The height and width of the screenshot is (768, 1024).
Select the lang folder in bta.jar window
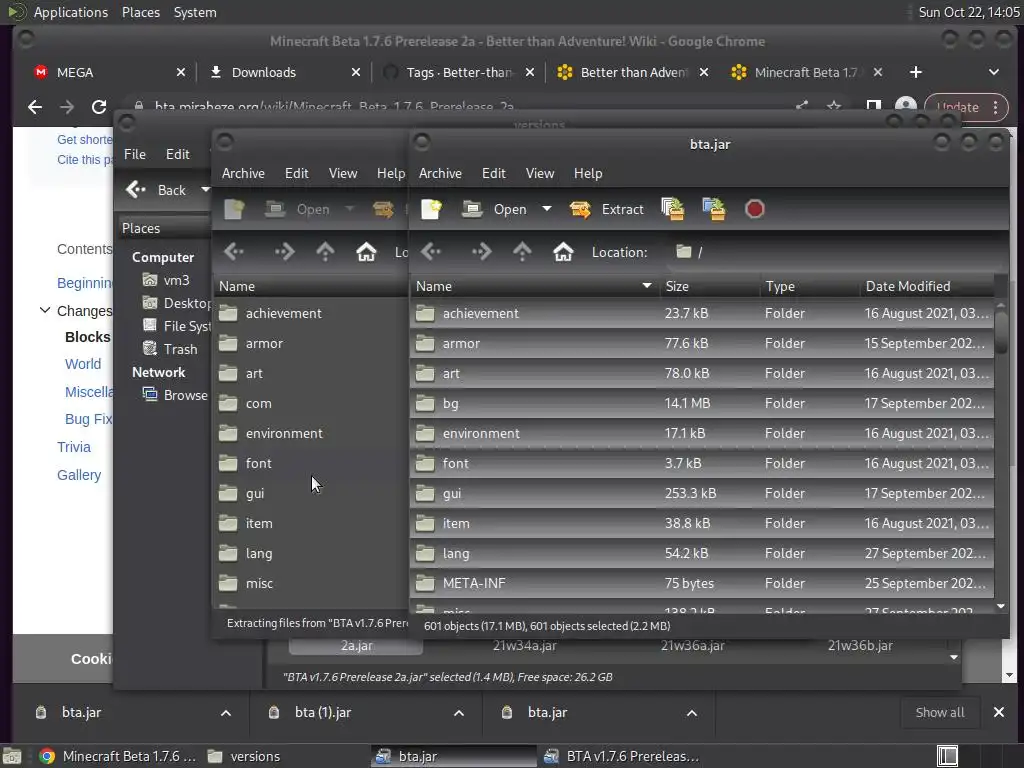pyautogui.click(x=701, y=554)
